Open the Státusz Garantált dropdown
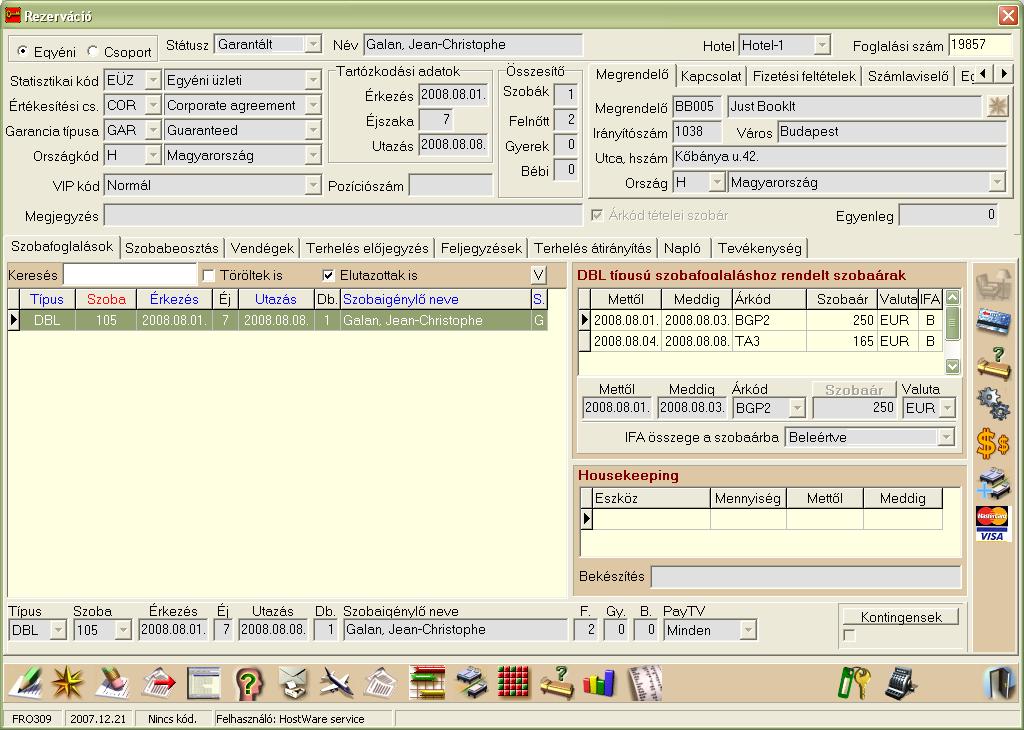Viewport: 1024px width, 730px height. click(313, 44)
